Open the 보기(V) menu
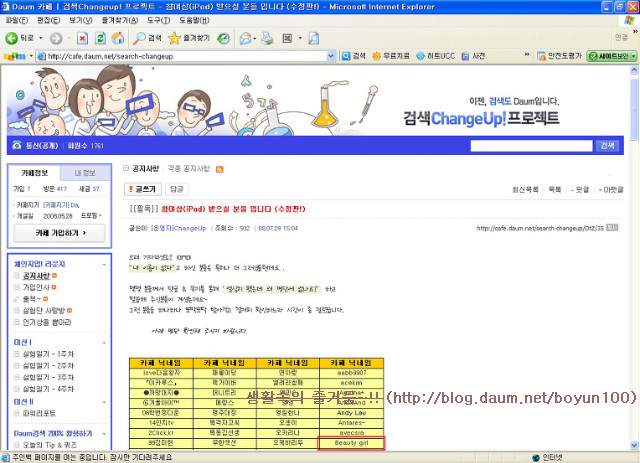 pos(80,20)
